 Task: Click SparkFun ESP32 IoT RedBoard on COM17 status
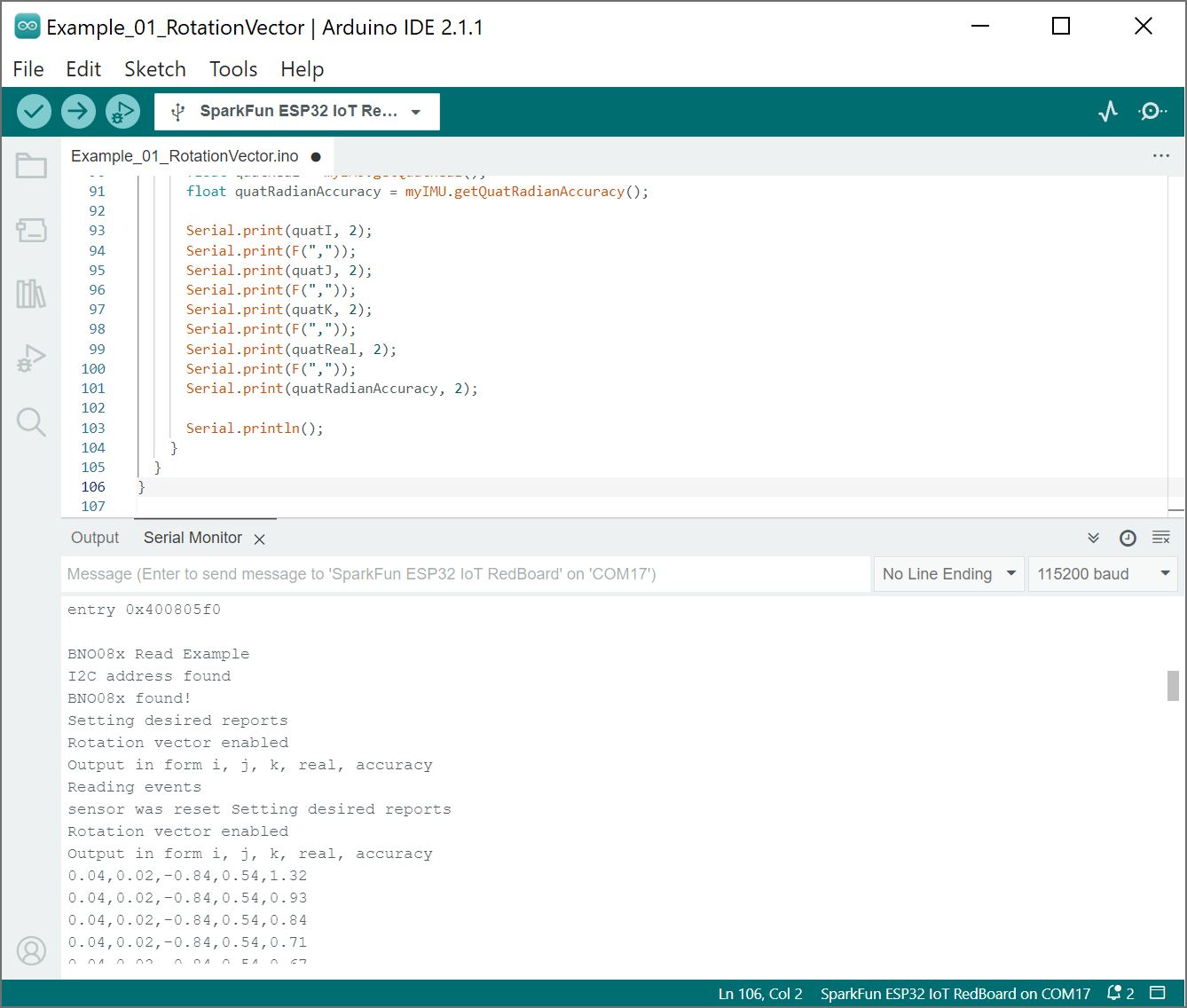click(955, 994)
